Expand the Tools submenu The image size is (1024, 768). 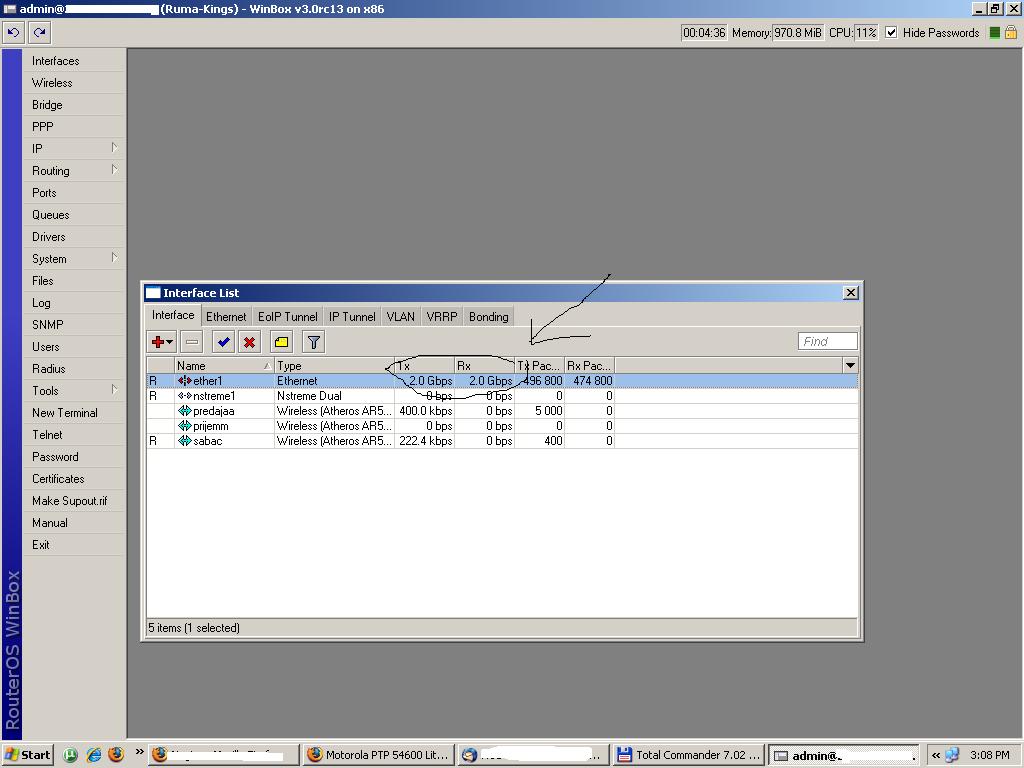point(114,389)
